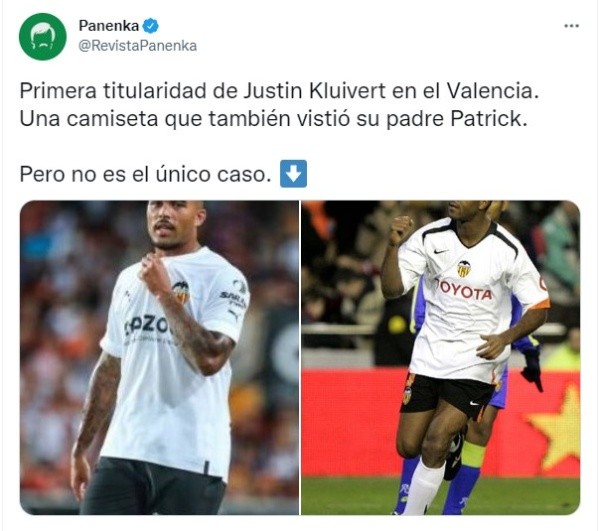Open the left photo of Justin Kluivert
Viewport: 600px width, 531px height.
[159, 357]
